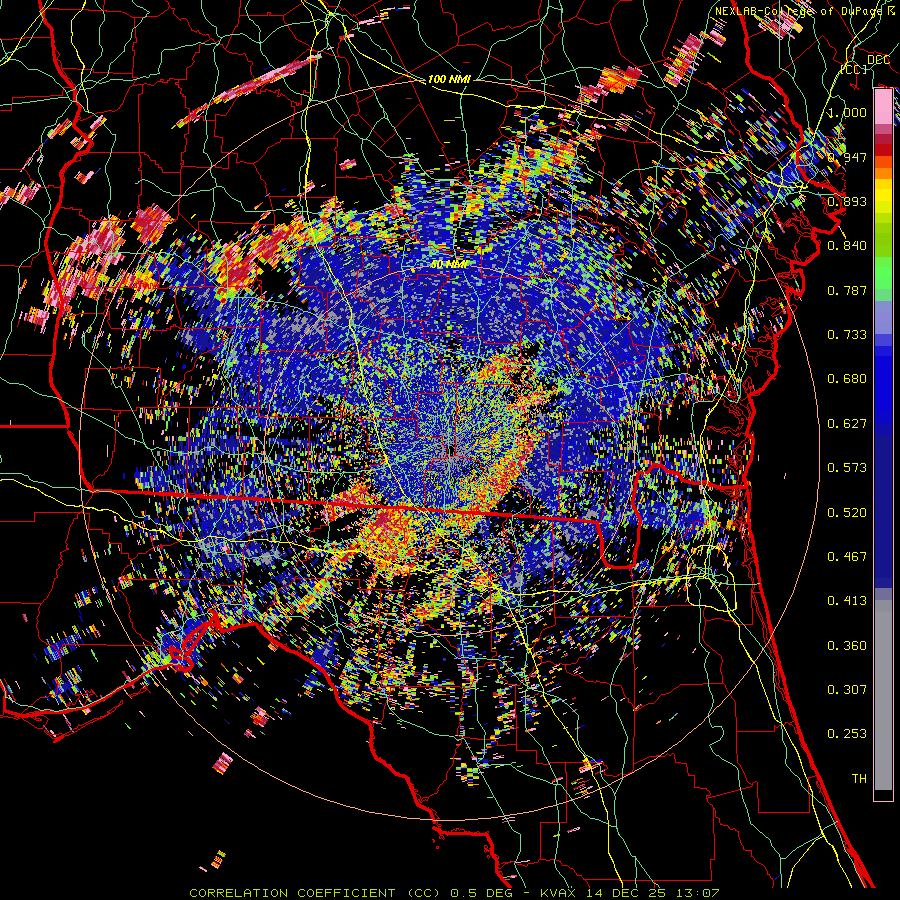Click the 0.787 legend value
The height and width of the screenshot is (900, 900).
[x=847, y=290]
